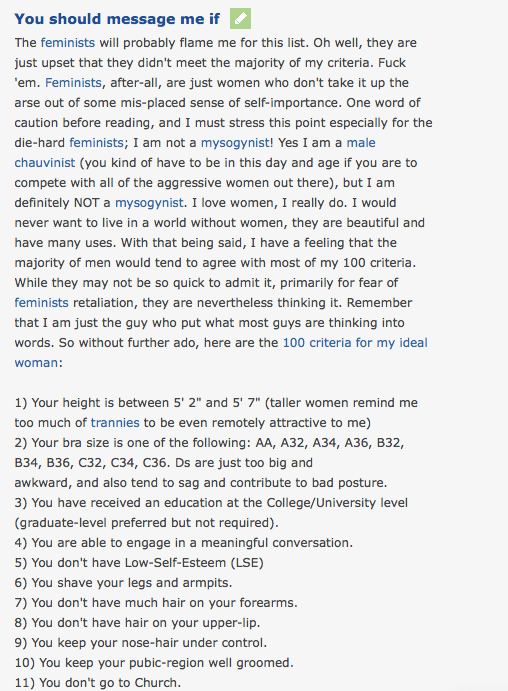Screen dimensions: 508x691
Task: Click the word male in the male chauvinist link
Action: [x=361, y=143]
